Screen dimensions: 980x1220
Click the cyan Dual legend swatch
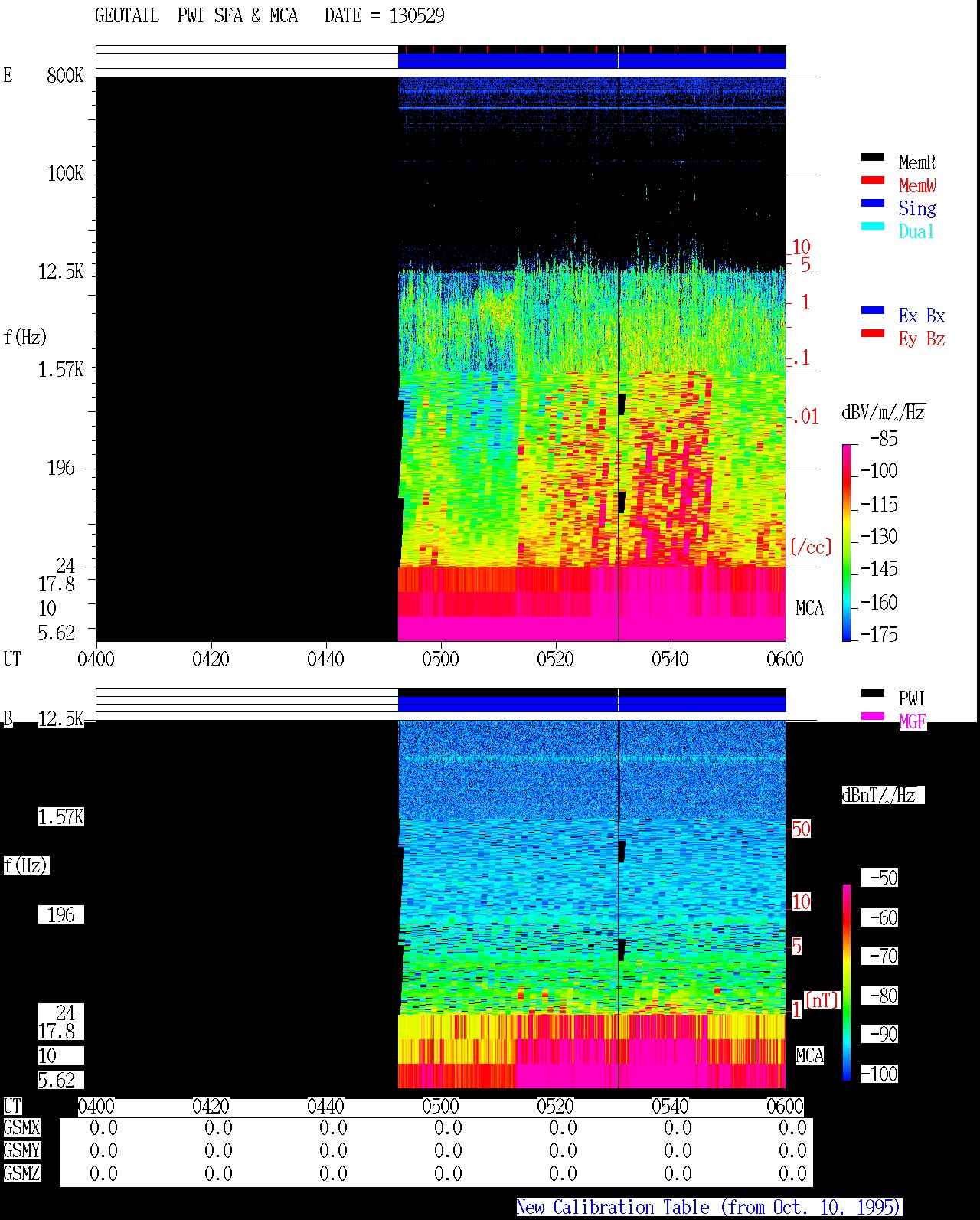873,226
